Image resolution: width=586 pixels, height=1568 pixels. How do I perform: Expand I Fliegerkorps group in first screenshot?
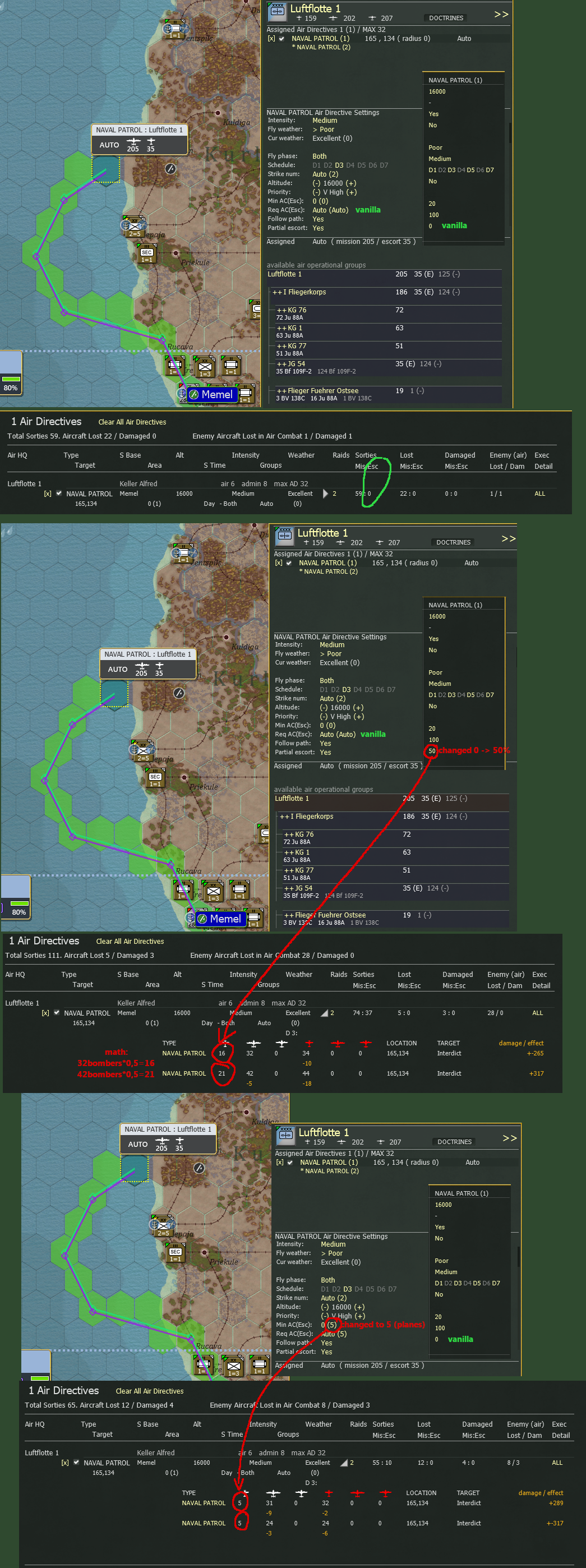click(x=278, y=292)
